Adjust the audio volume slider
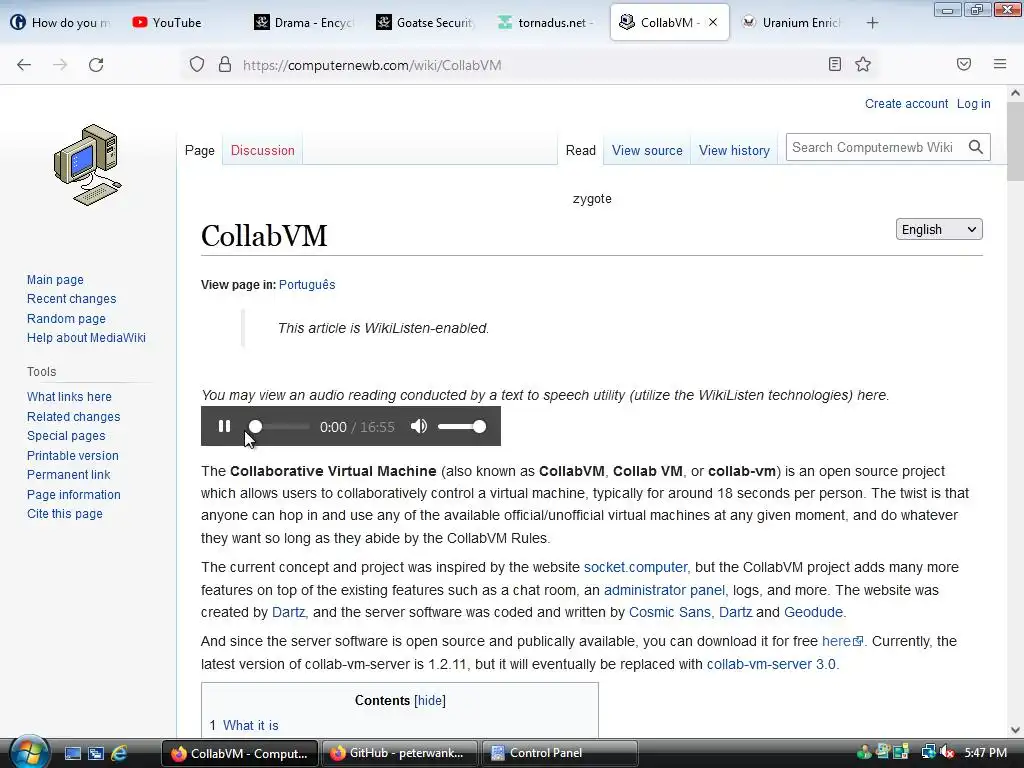This screenshot has height=768, width=1024. click(x=462, y=426)
